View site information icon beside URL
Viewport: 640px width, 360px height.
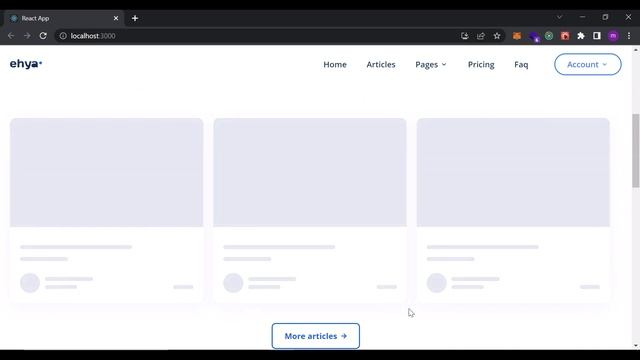tap(63, 36)
